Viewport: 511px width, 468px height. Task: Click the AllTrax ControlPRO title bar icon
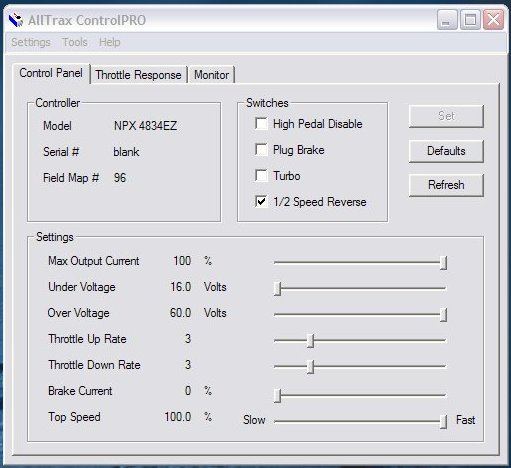(16, 20)
